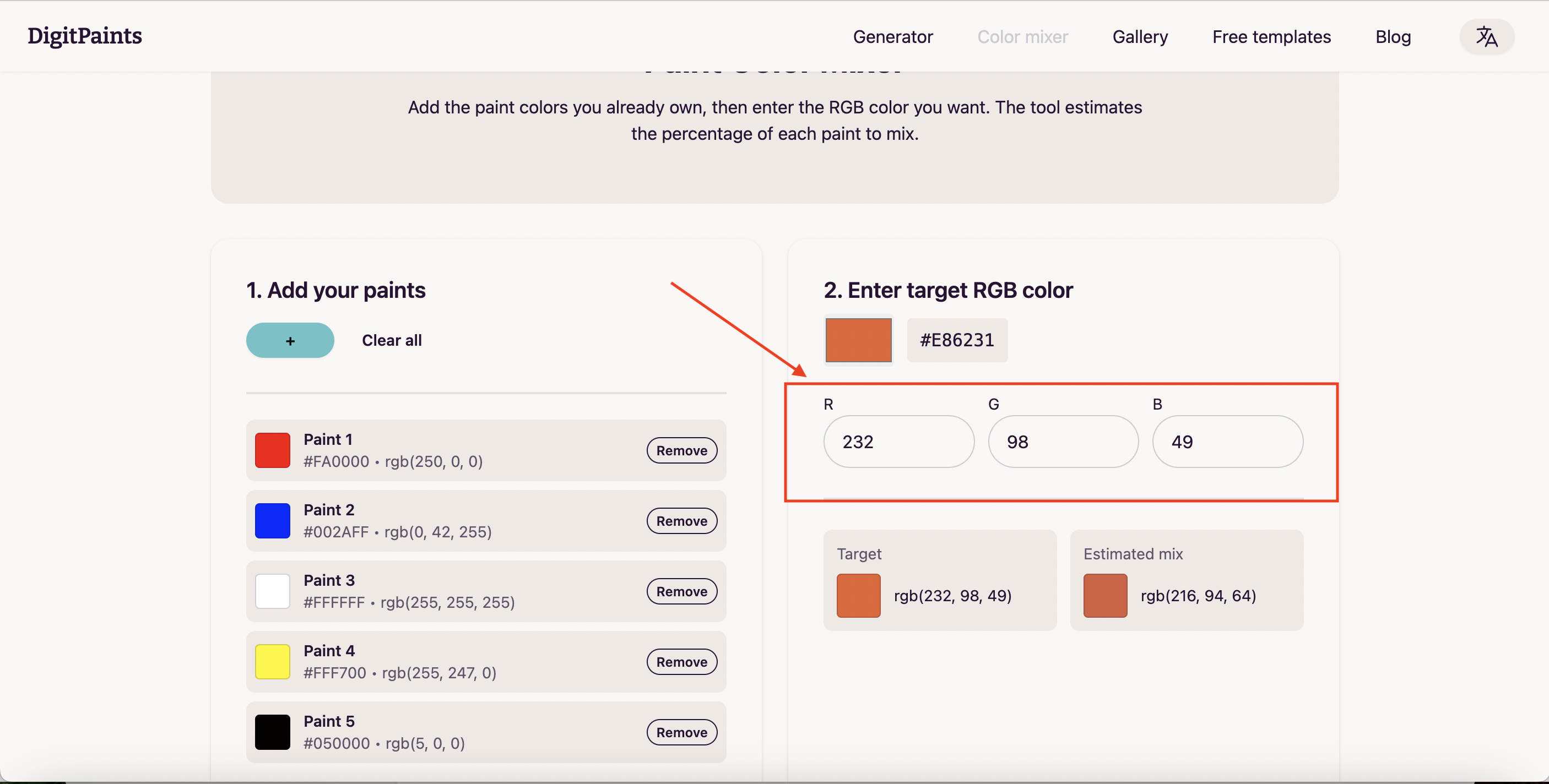This screenshot has height=784, width=1549.
Task: Click Paint 1 red color swatch
Action: [x=273, y=450]
